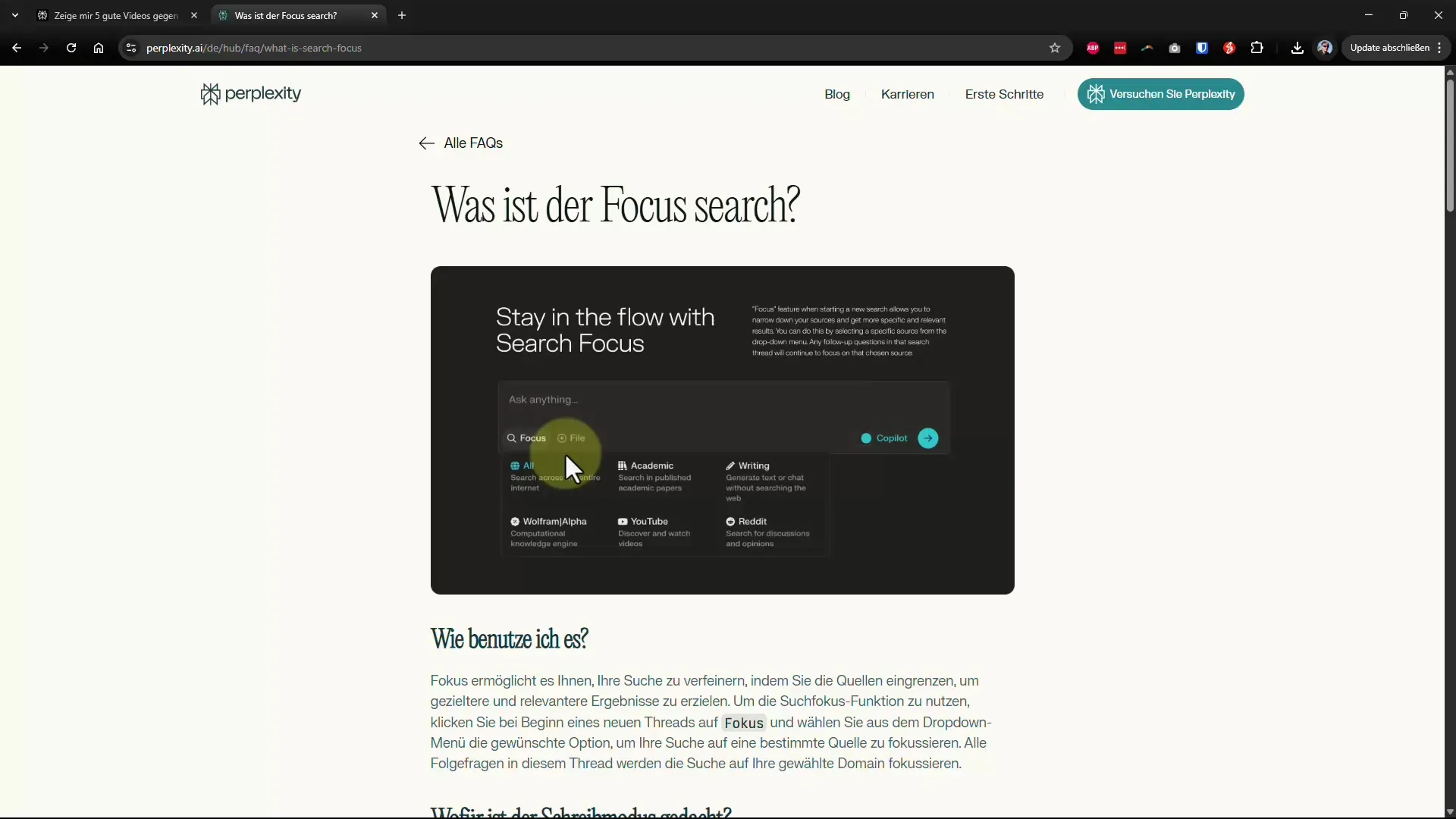Go back with browser back arrow
Viewport: 1456px width, 819px height.
[x=17, y=48]
